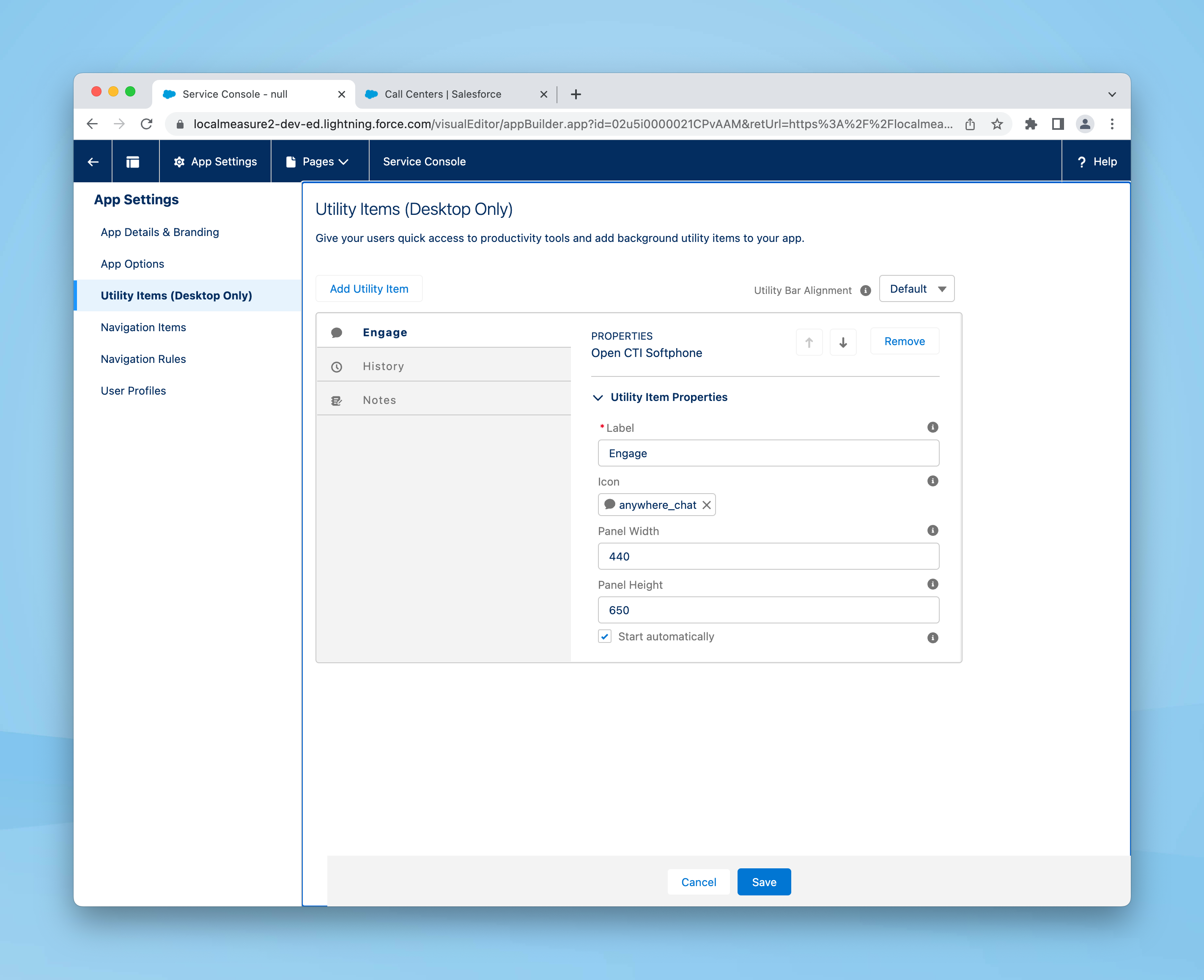Click the Save button
The height and width of the screenshot is (980, 1204).
pyautogui.click(x=764, y=882)
